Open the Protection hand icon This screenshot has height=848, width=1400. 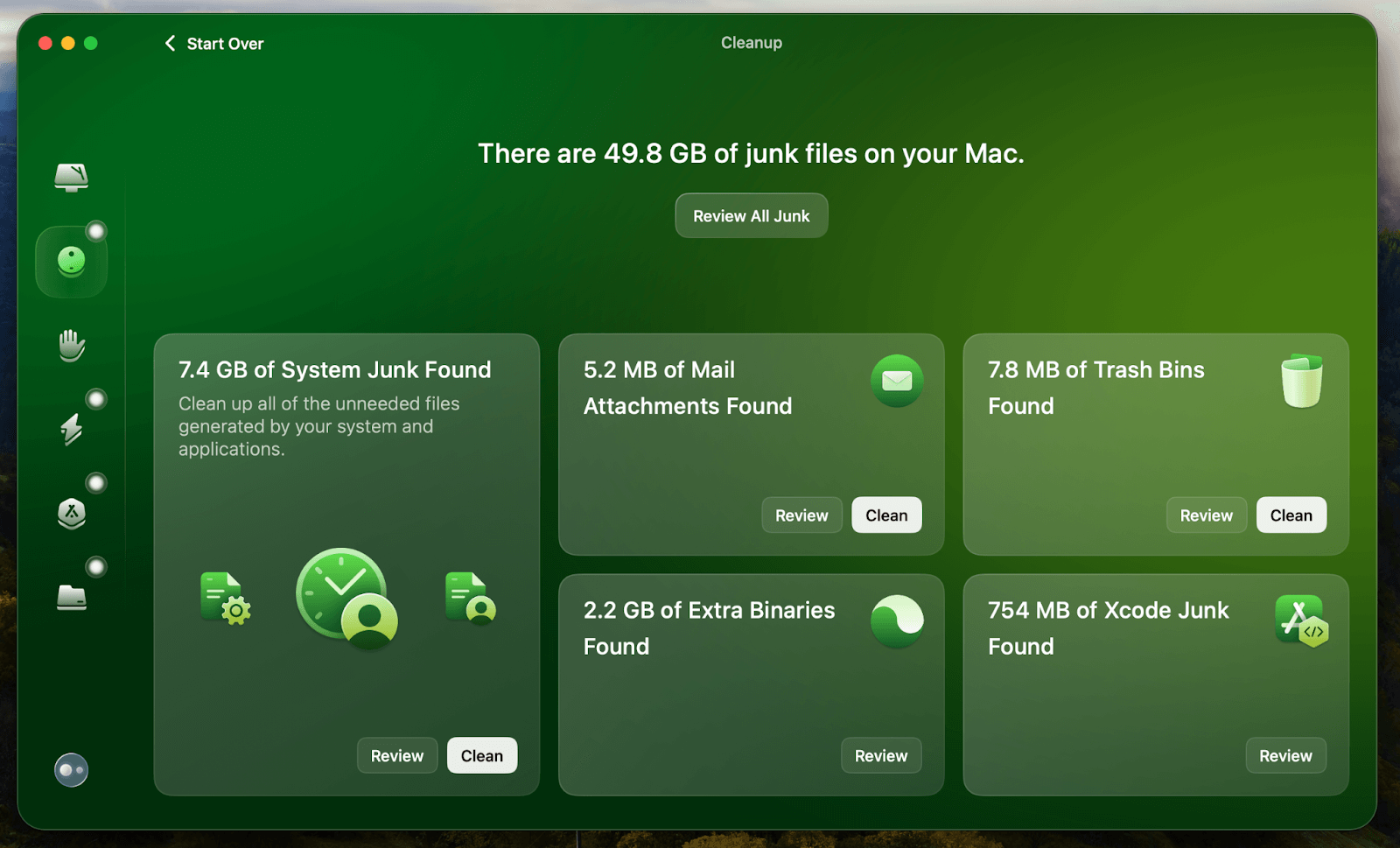coord(72,345)
